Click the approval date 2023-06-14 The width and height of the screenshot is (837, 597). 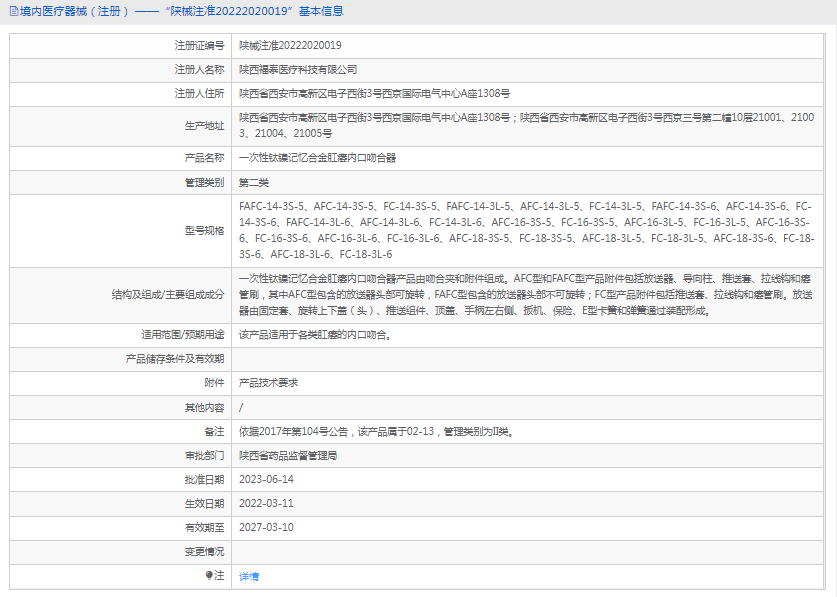266,480
